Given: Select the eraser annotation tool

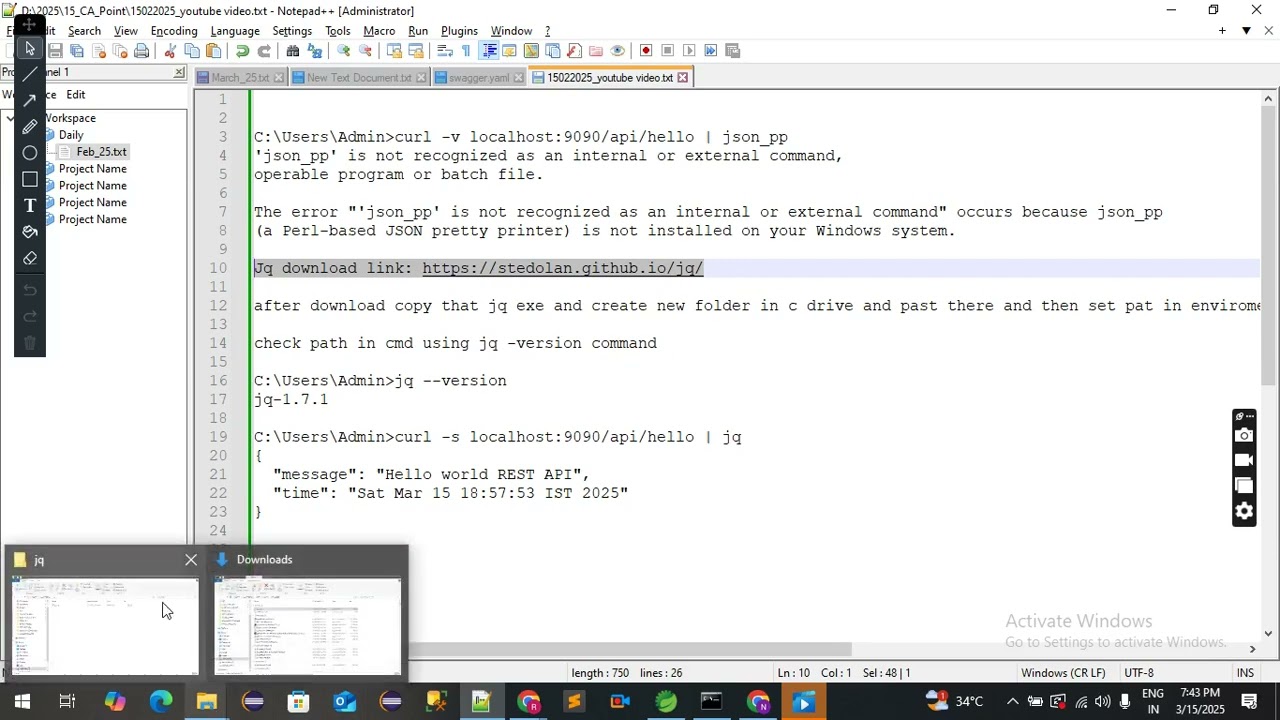Looking at the screenshot, I should [x=29, y=258].
